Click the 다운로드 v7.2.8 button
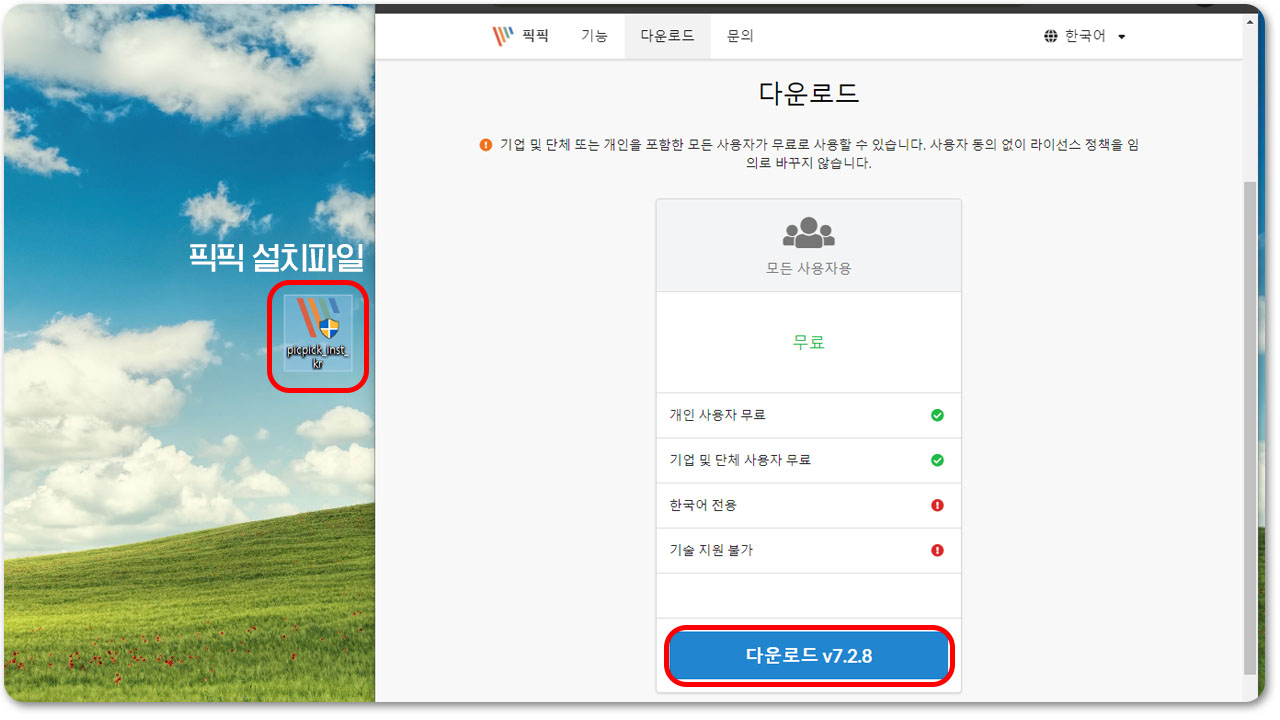 [809, 656]
